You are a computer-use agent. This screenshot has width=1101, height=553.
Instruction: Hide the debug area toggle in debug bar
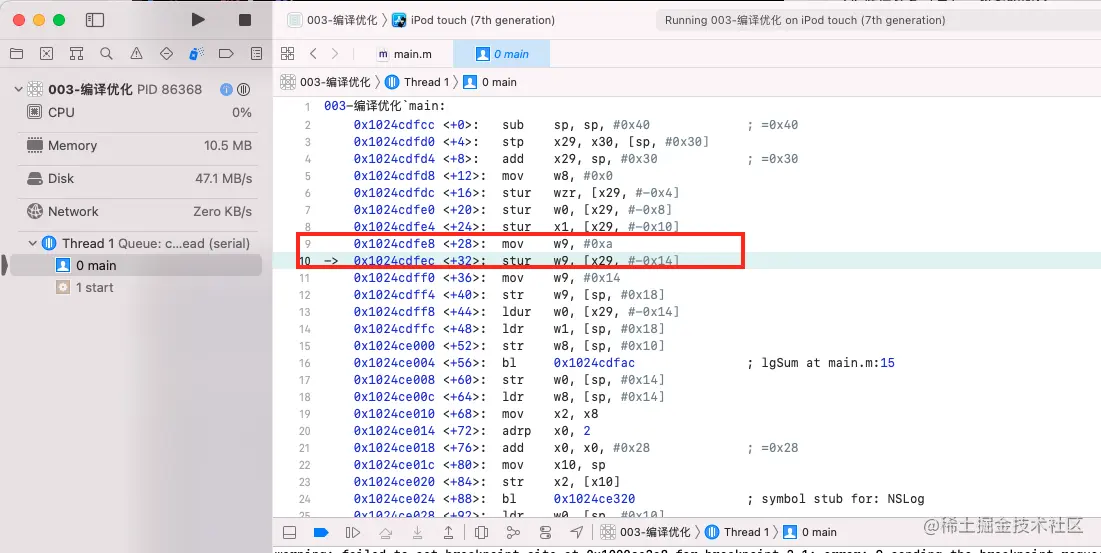coord(289,532)
